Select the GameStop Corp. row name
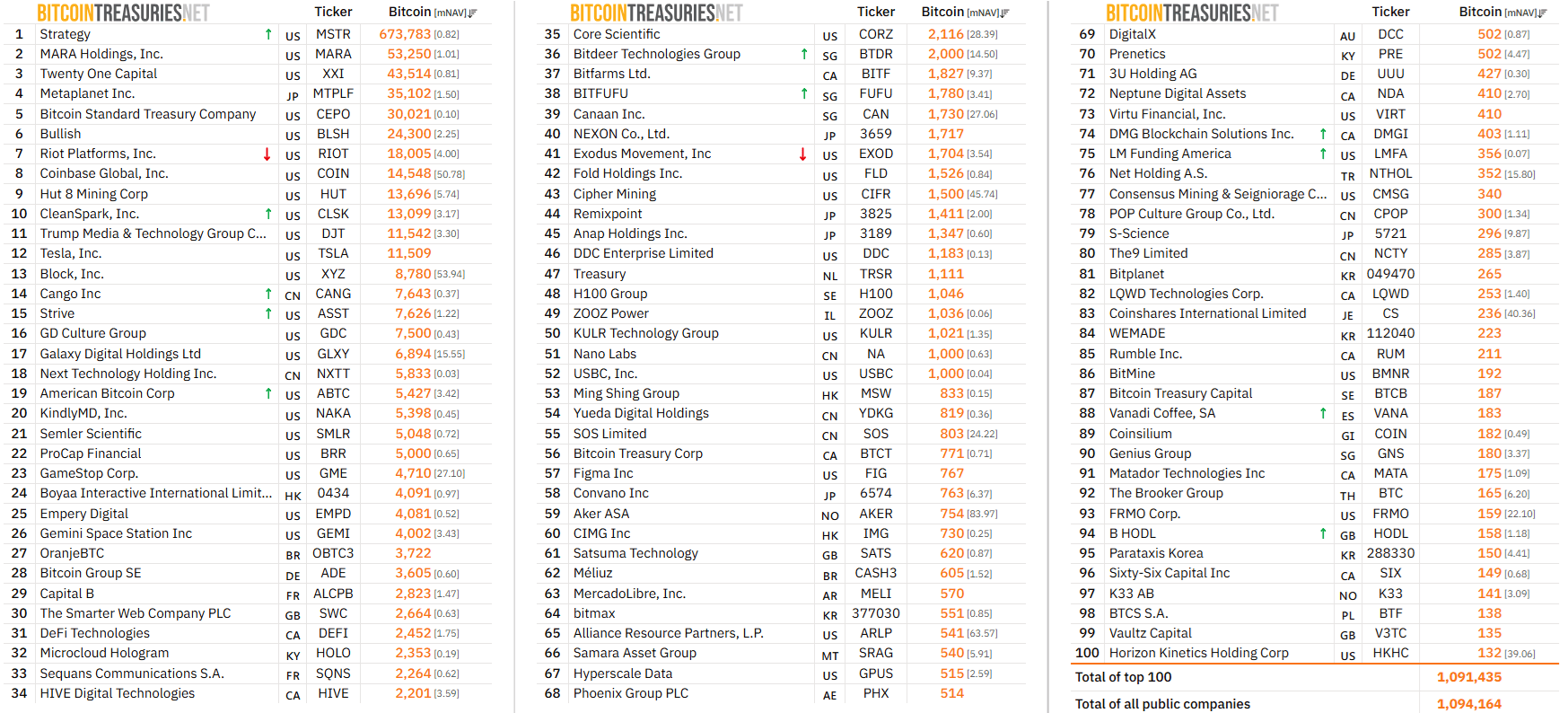The height and width of the screenshot is (713, 1568). [x=89, y=473]
